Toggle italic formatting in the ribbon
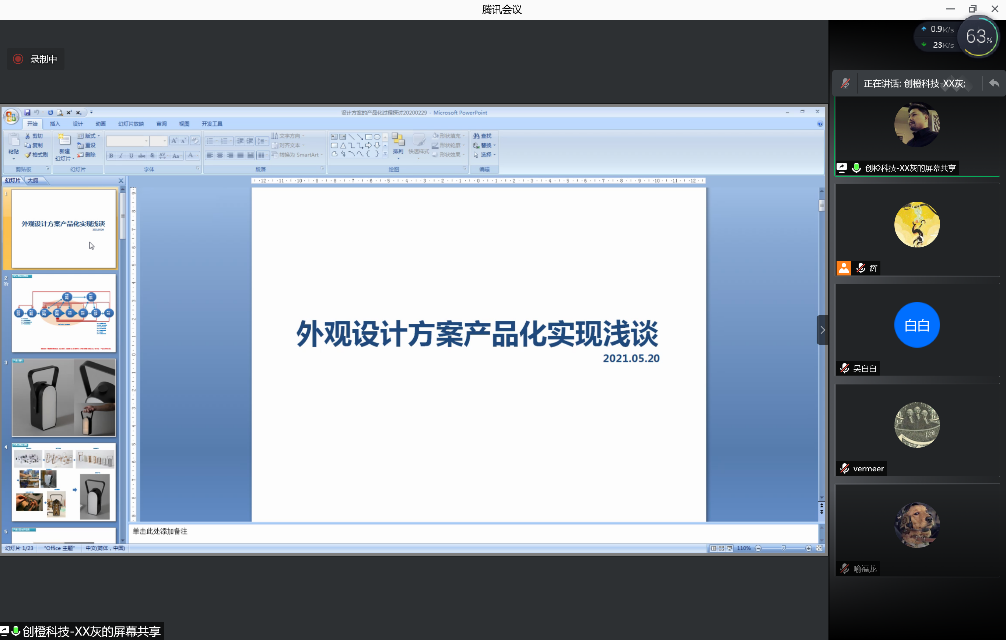The image size is (1006, 640). pos(121,156)
